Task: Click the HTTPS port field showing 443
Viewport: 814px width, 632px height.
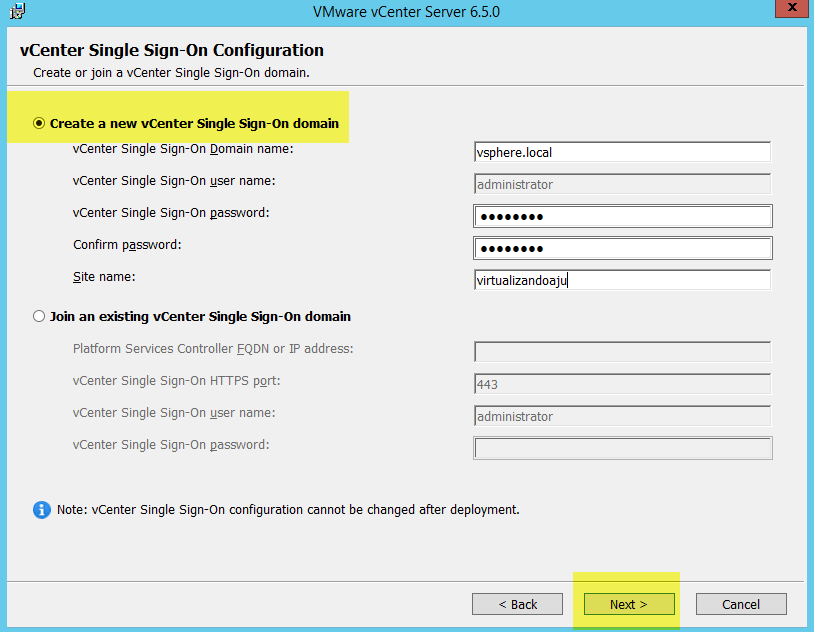Action: tap(621, 384)
